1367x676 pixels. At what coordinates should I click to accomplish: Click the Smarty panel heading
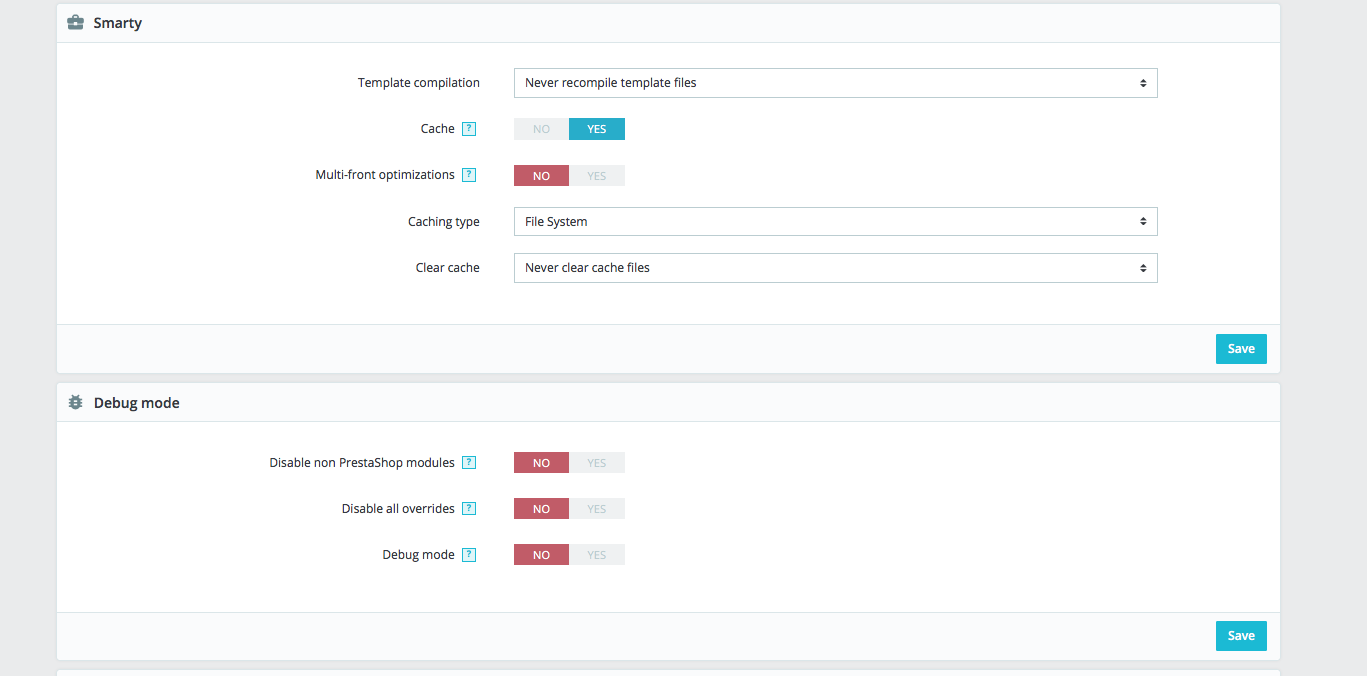click(x=118, y=23)
